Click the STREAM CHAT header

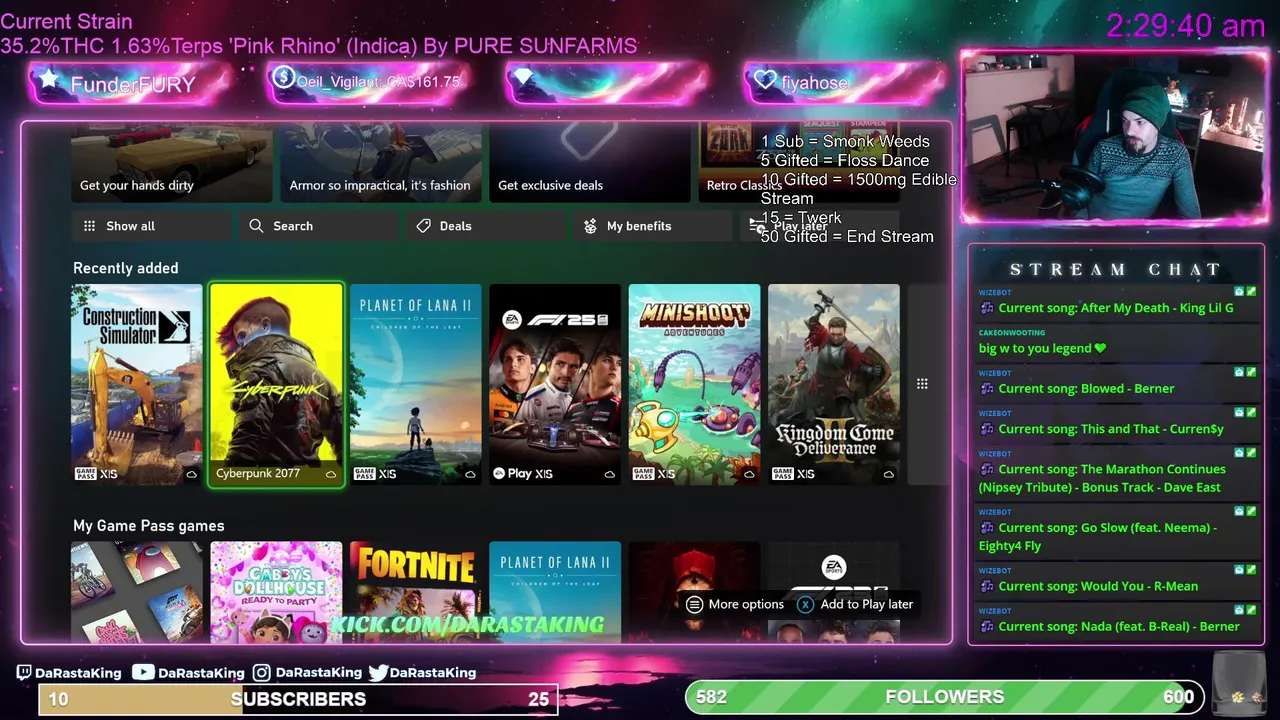click(1116, 270)
